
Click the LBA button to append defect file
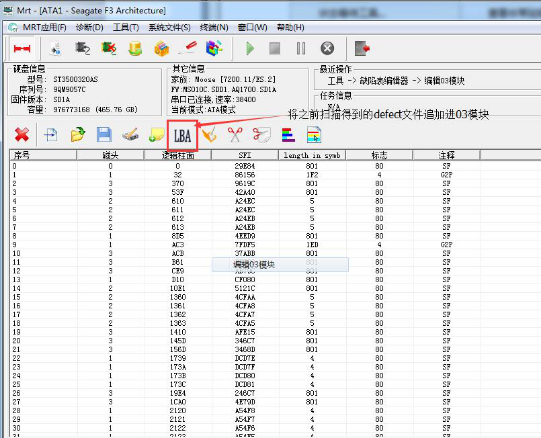pos(183,136)
